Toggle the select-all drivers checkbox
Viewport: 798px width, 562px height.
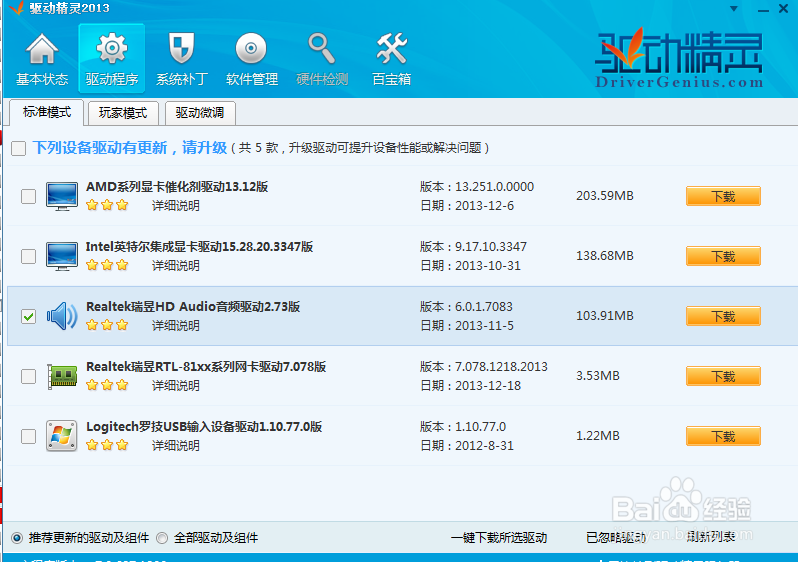[x=19, y=149]
